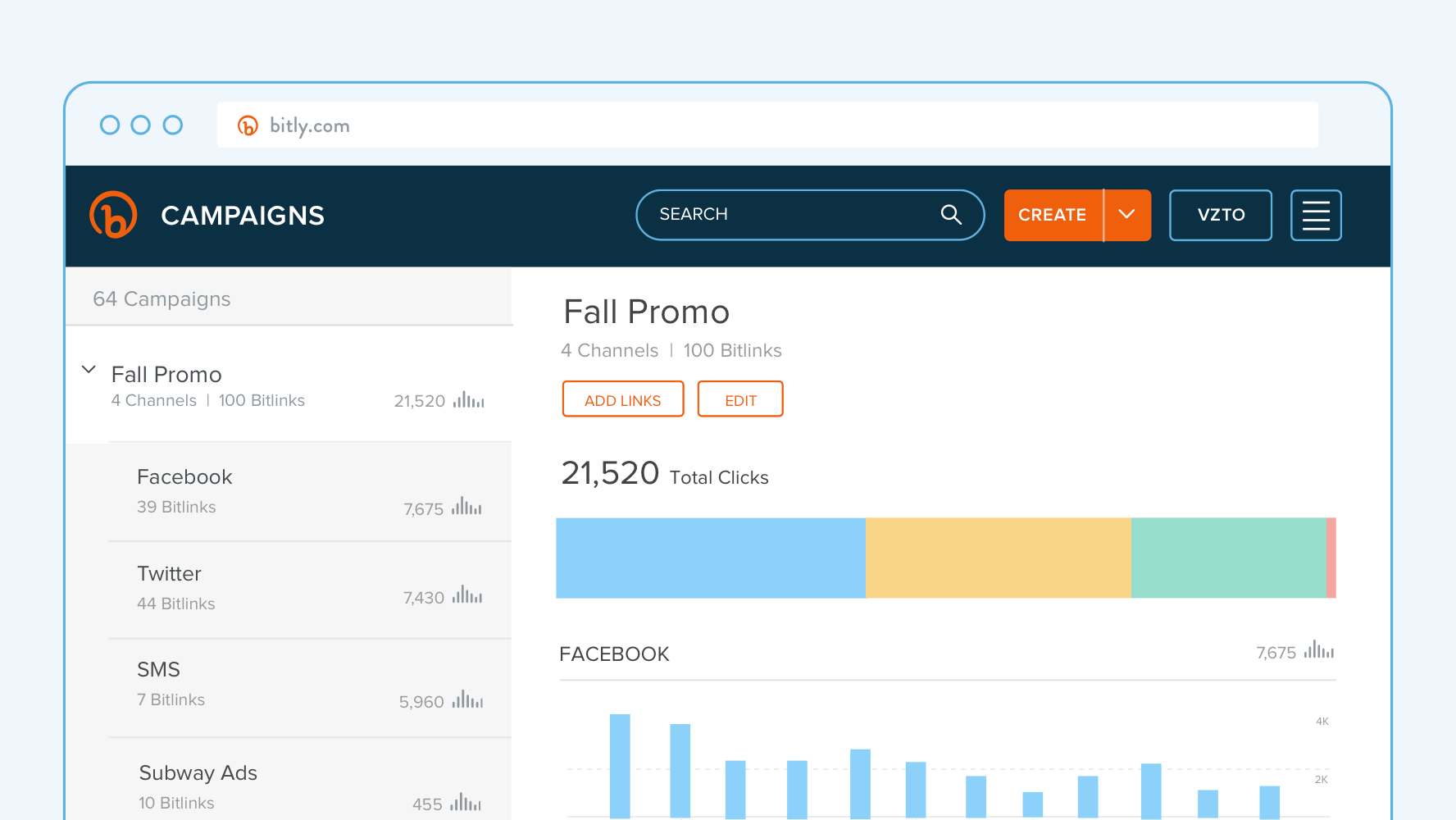Click Subway Ads chart icon

[466, 803]
